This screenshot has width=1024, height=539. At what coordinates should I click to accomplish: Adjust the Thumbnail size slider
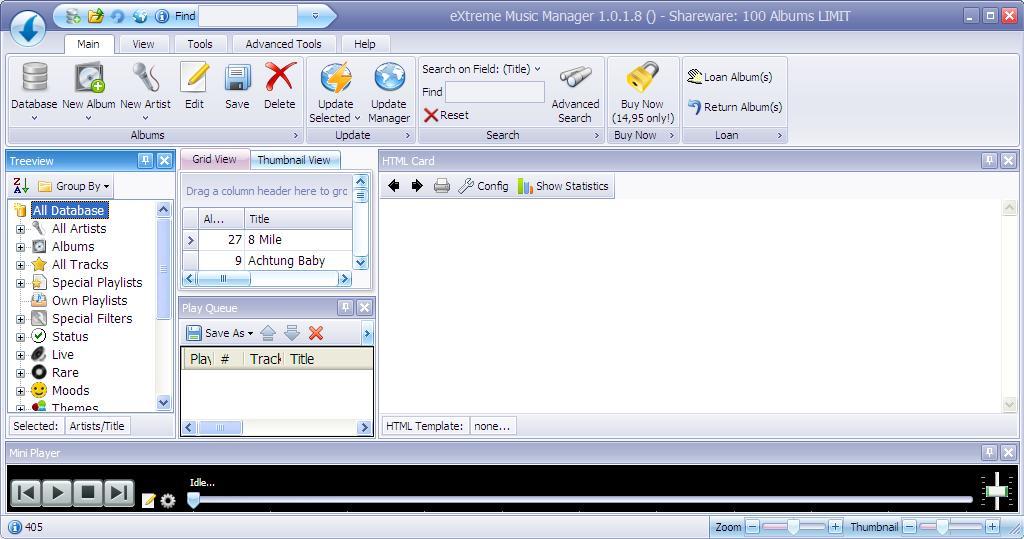tap(951, 527)
